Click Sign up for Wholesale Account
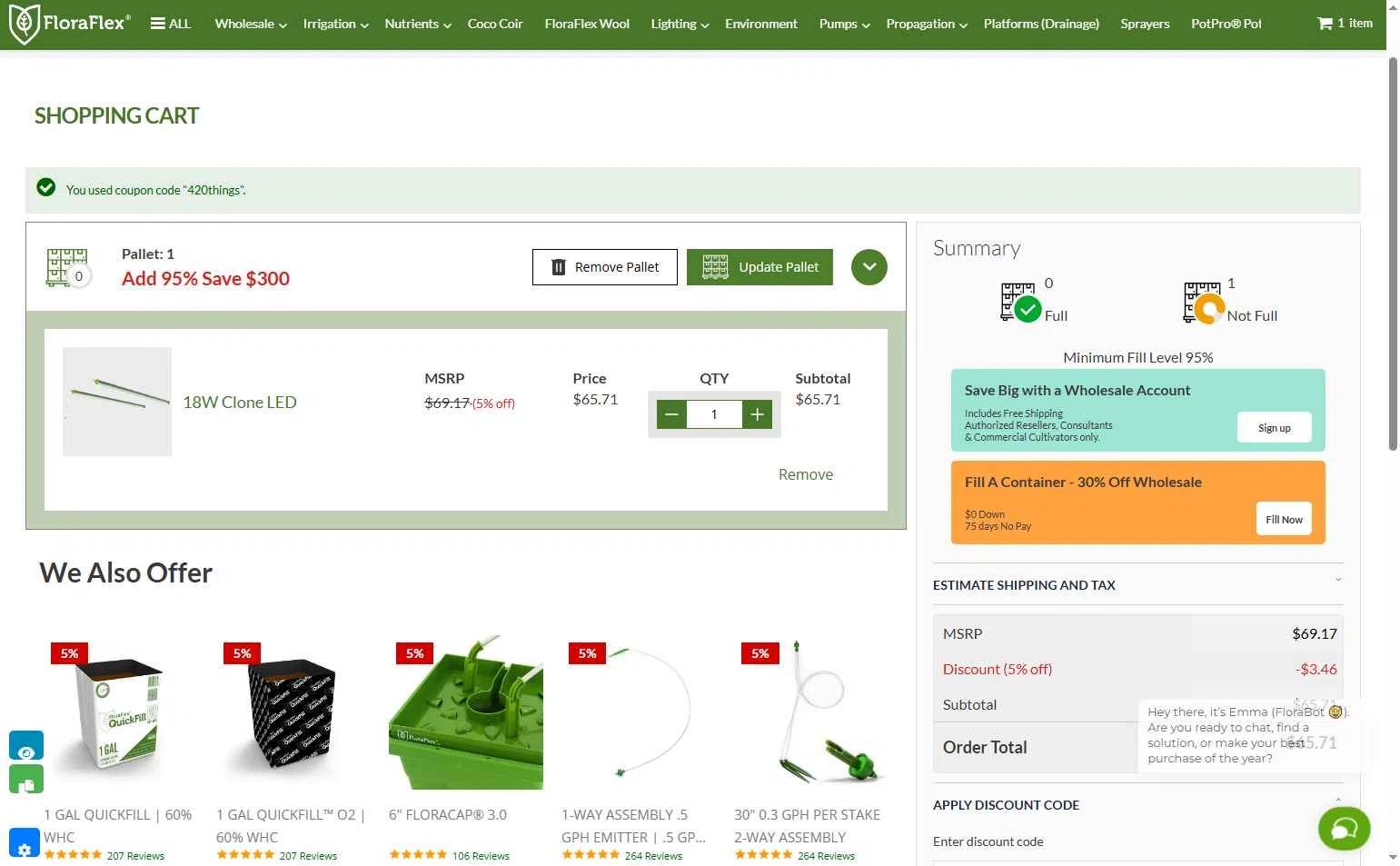This screenshot has width=1400, height=866. pos(1274,427)
